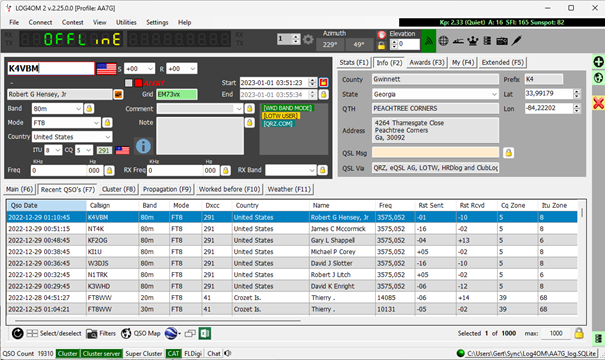
Task: Toggle the red Start time lock
Action: pos(323,82)
